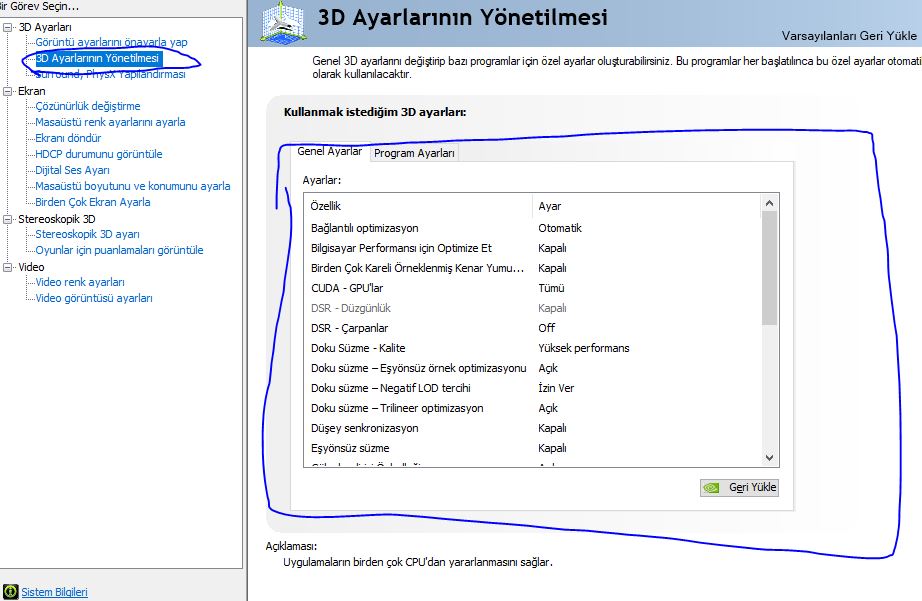Open HDCP durumunu görüntüle

coord(99,154)
